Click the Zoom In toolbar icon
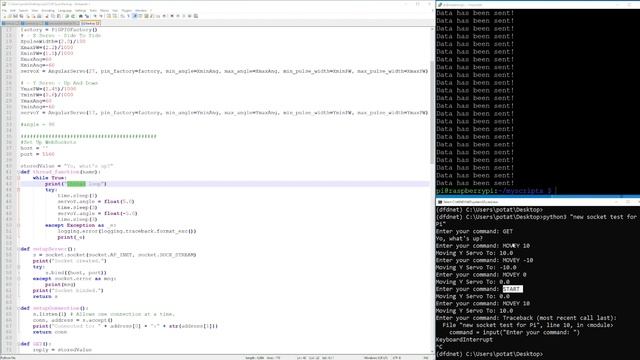Screen dimensions: 640x360 (95, 16)
